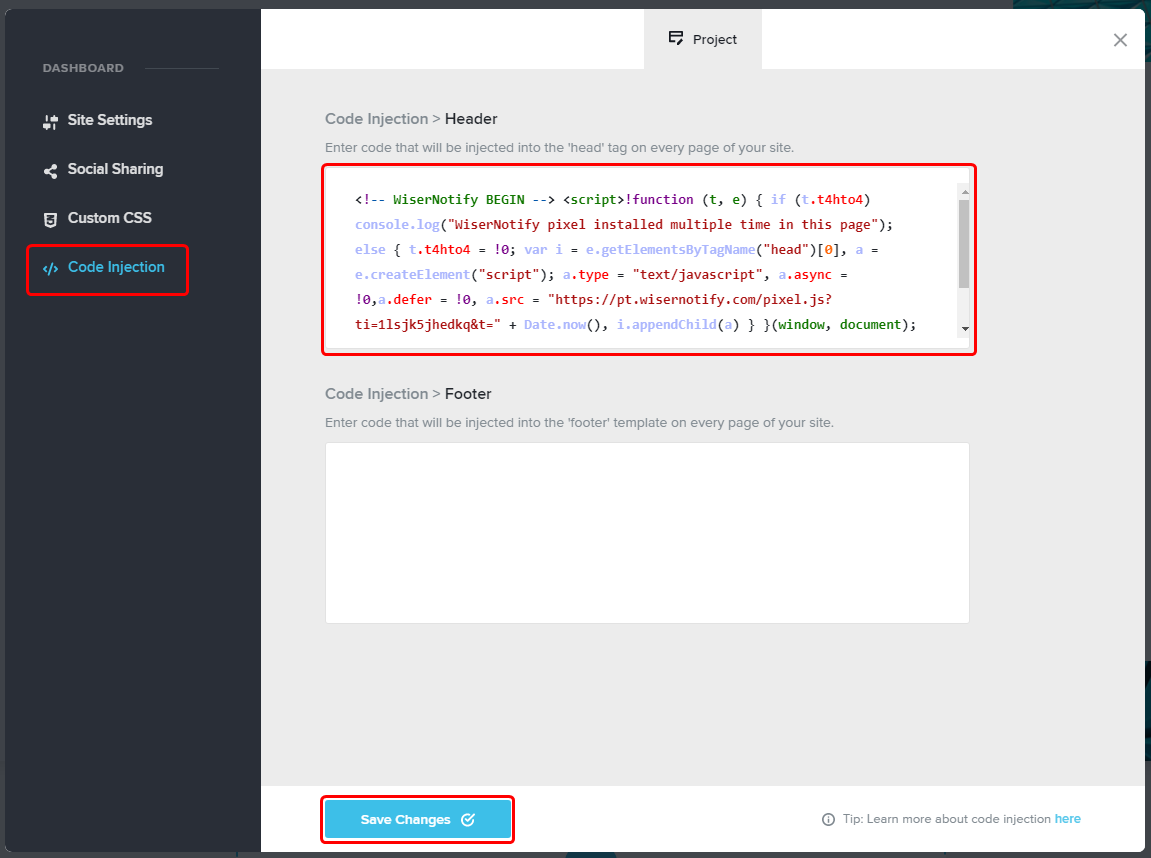Click inside the Header code editor
Screen dimensions: 1151x858
tap(640, 260)
